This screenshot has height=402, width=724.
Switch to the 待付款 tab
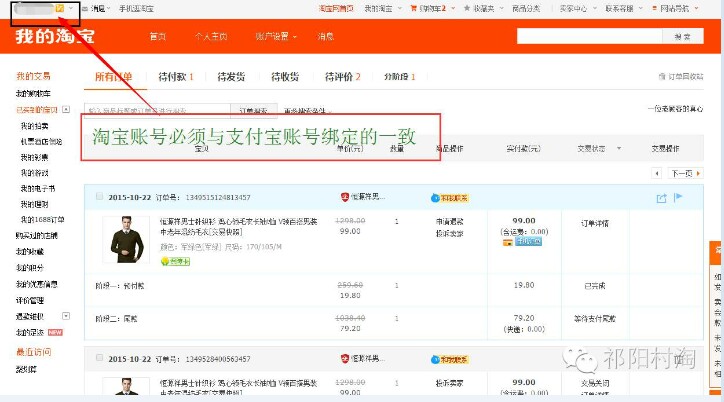[175, 77]
